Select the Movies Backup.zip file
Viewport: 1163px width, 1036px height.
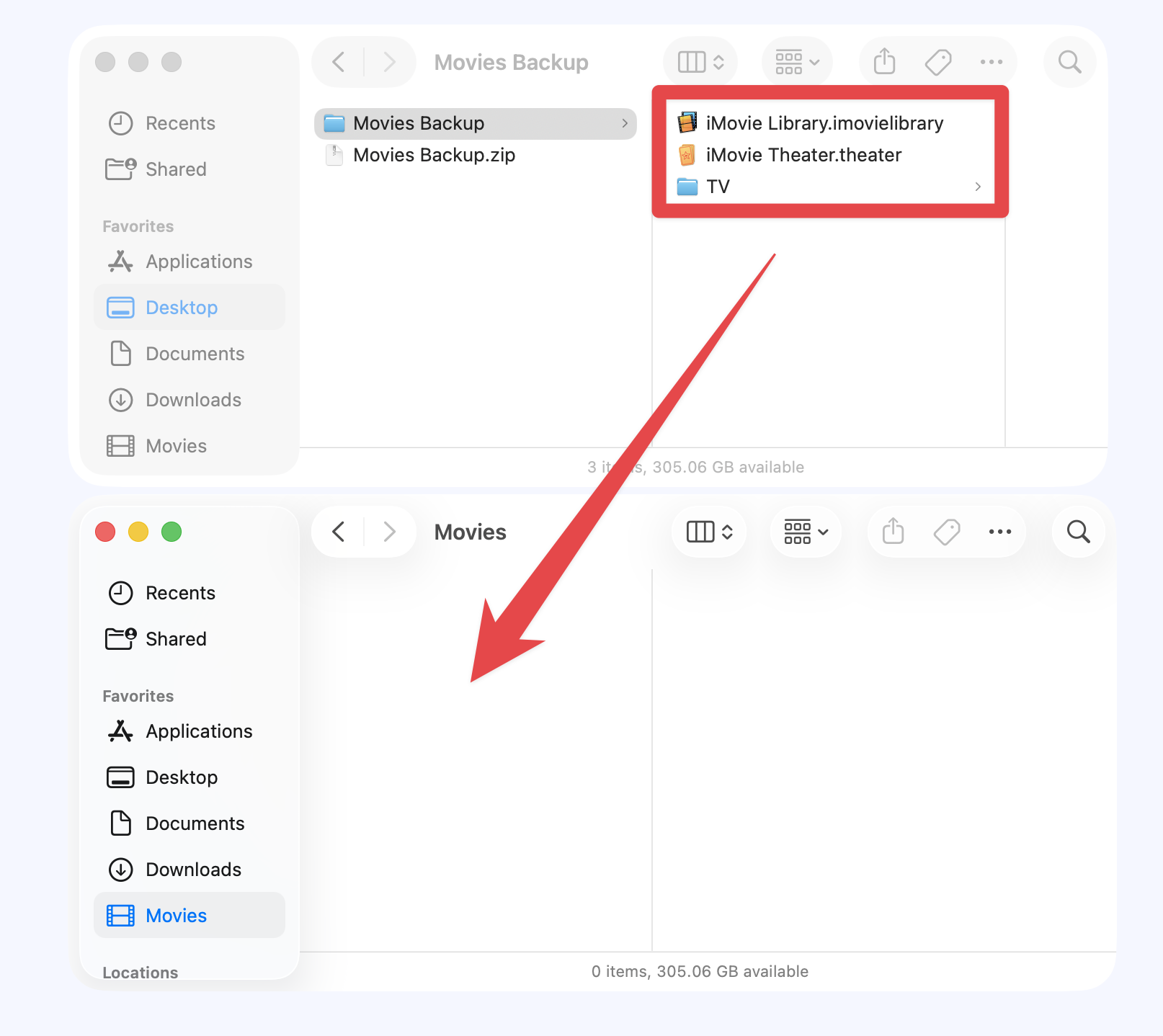click(476, 155)
